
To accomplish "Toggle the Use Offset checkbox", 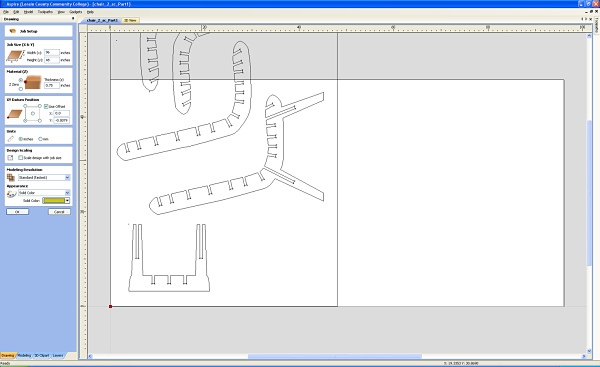I will pos(46,106).
